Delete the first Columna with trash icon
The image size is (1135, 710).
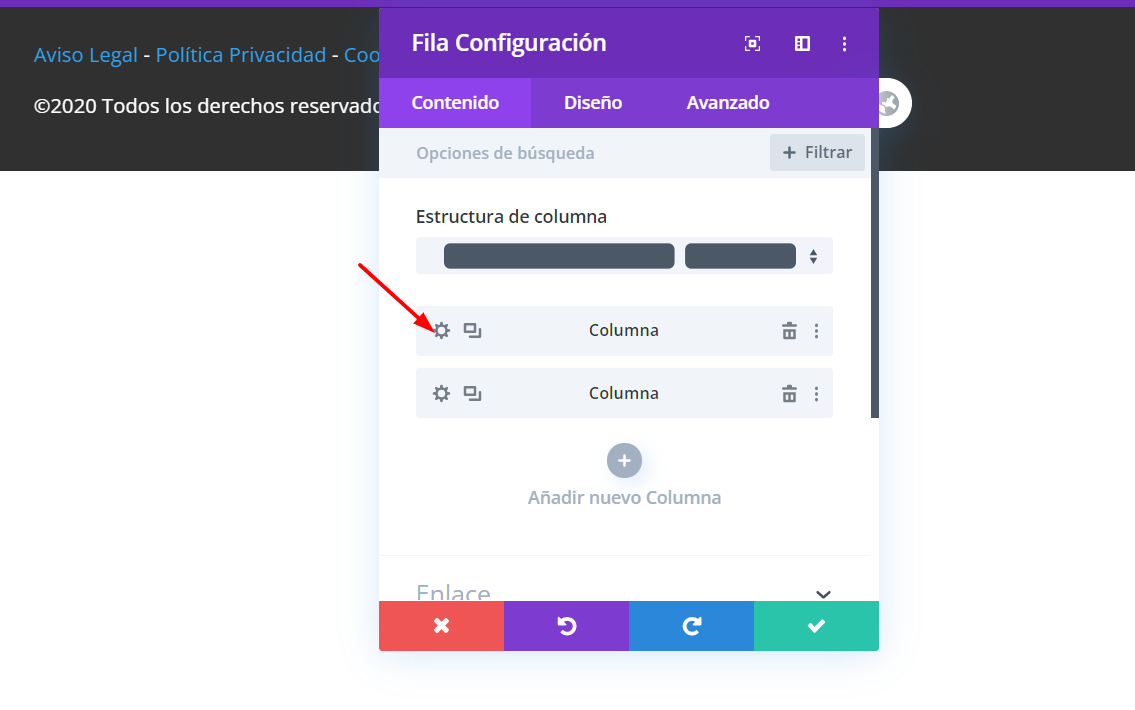pos(789,331)
